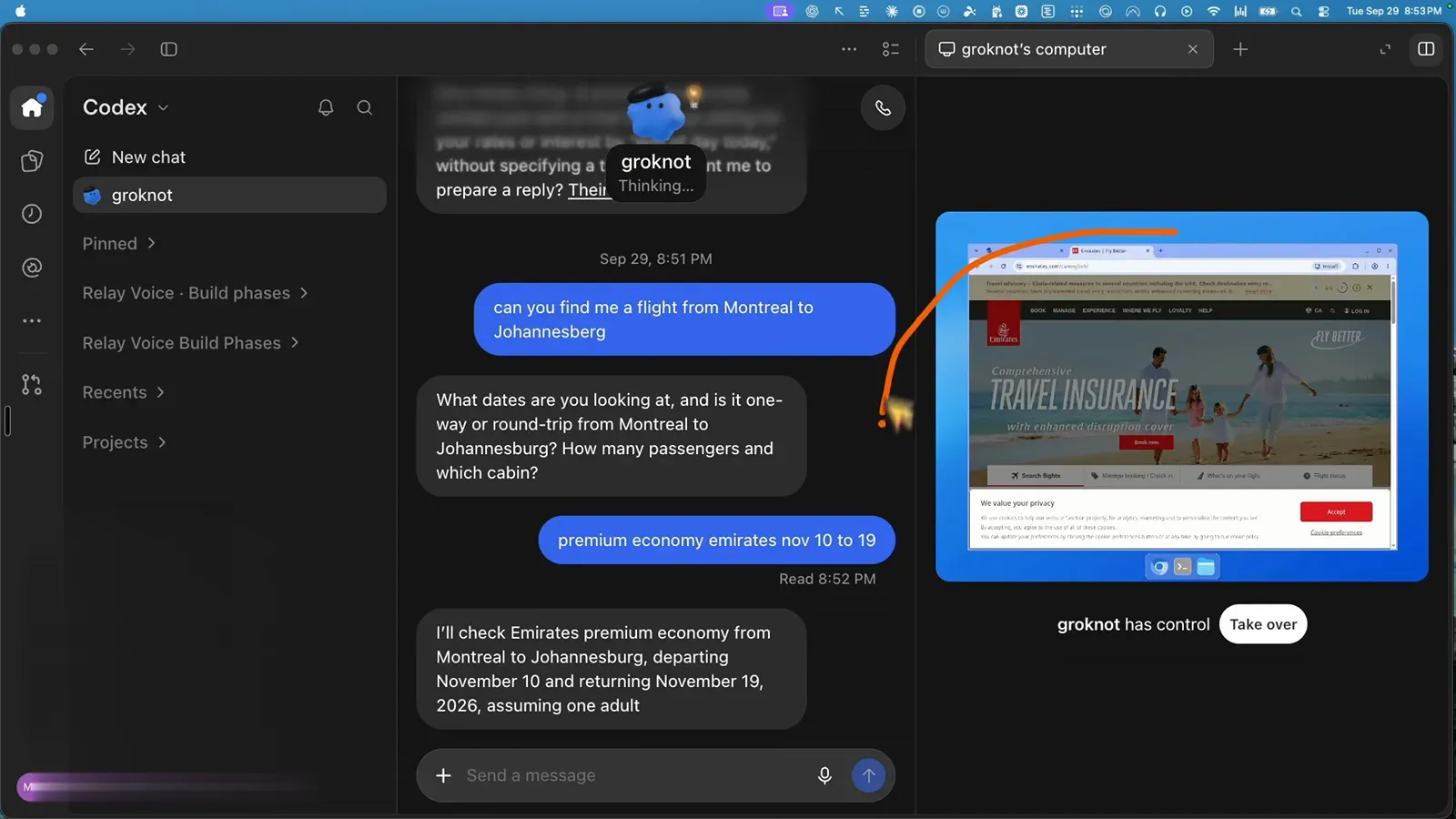Screen dimensions: 1456x819
Task: Click the battery icon in menu bar
Action: [1268, 11]
